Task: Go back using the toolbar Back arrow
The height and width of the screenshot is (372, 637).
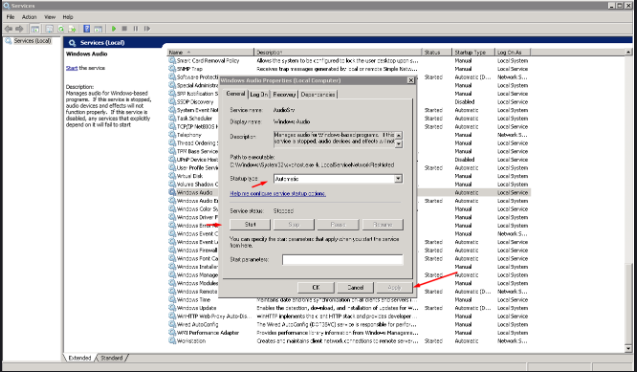Action: tap(8, 29)
